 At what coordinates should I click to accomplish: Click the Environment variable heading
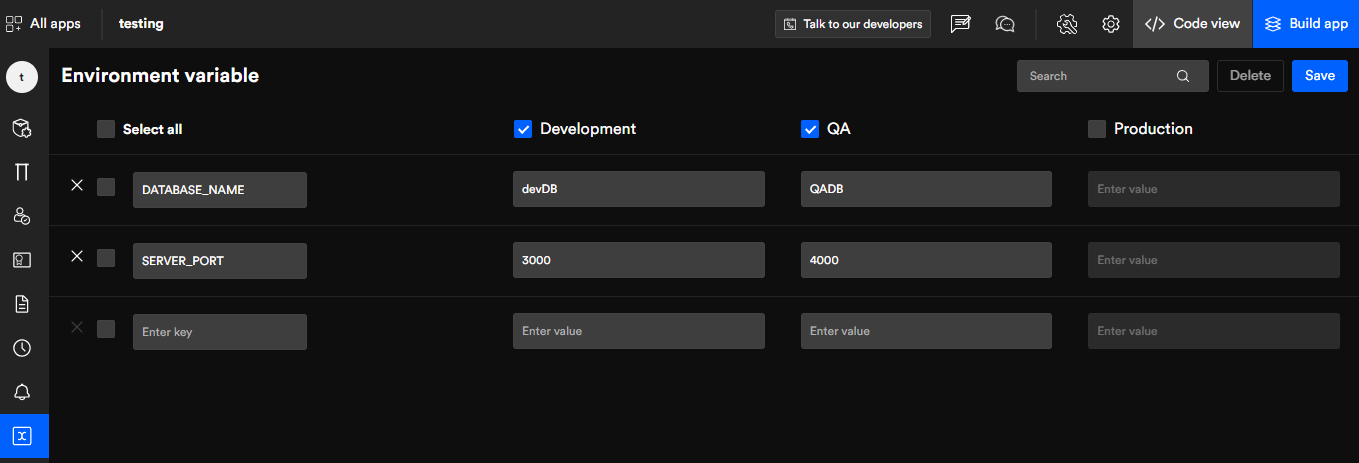tap(160, 75)
